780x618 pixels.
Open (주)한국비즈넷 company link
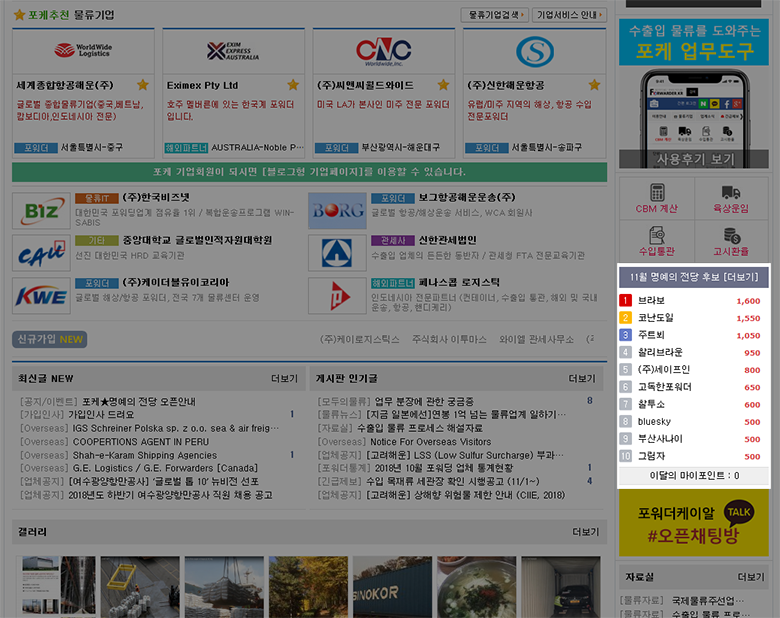pyautogui.click(x=156, y=198)
